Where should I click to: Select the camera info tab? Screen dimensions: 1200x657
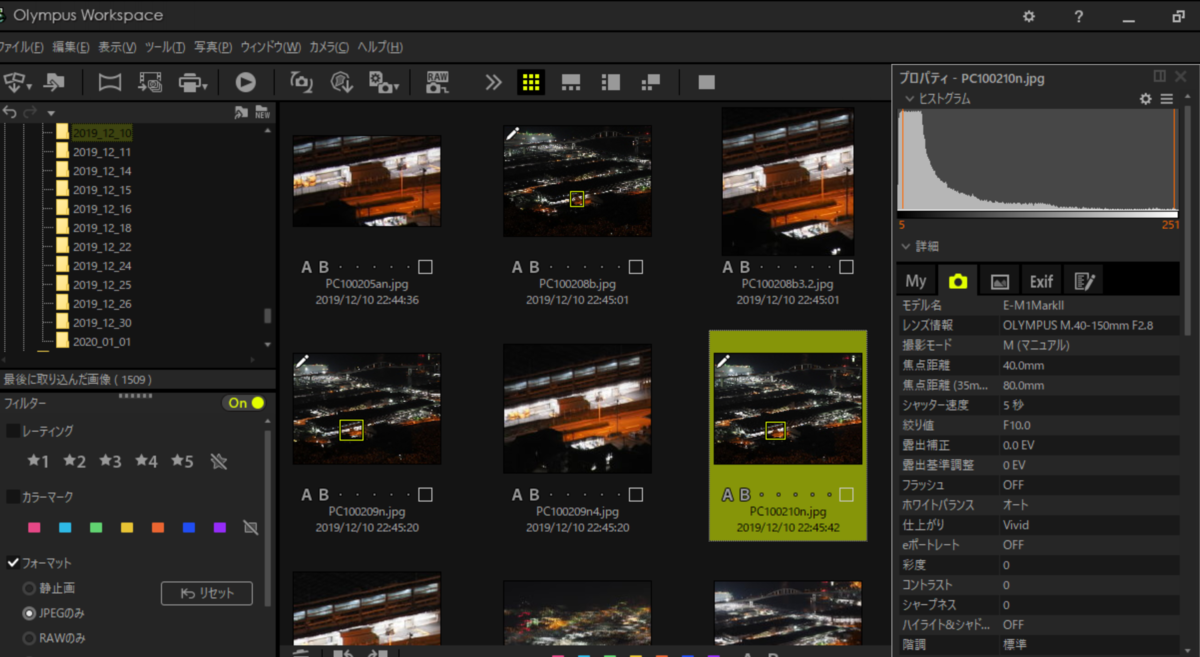point(958,281)
